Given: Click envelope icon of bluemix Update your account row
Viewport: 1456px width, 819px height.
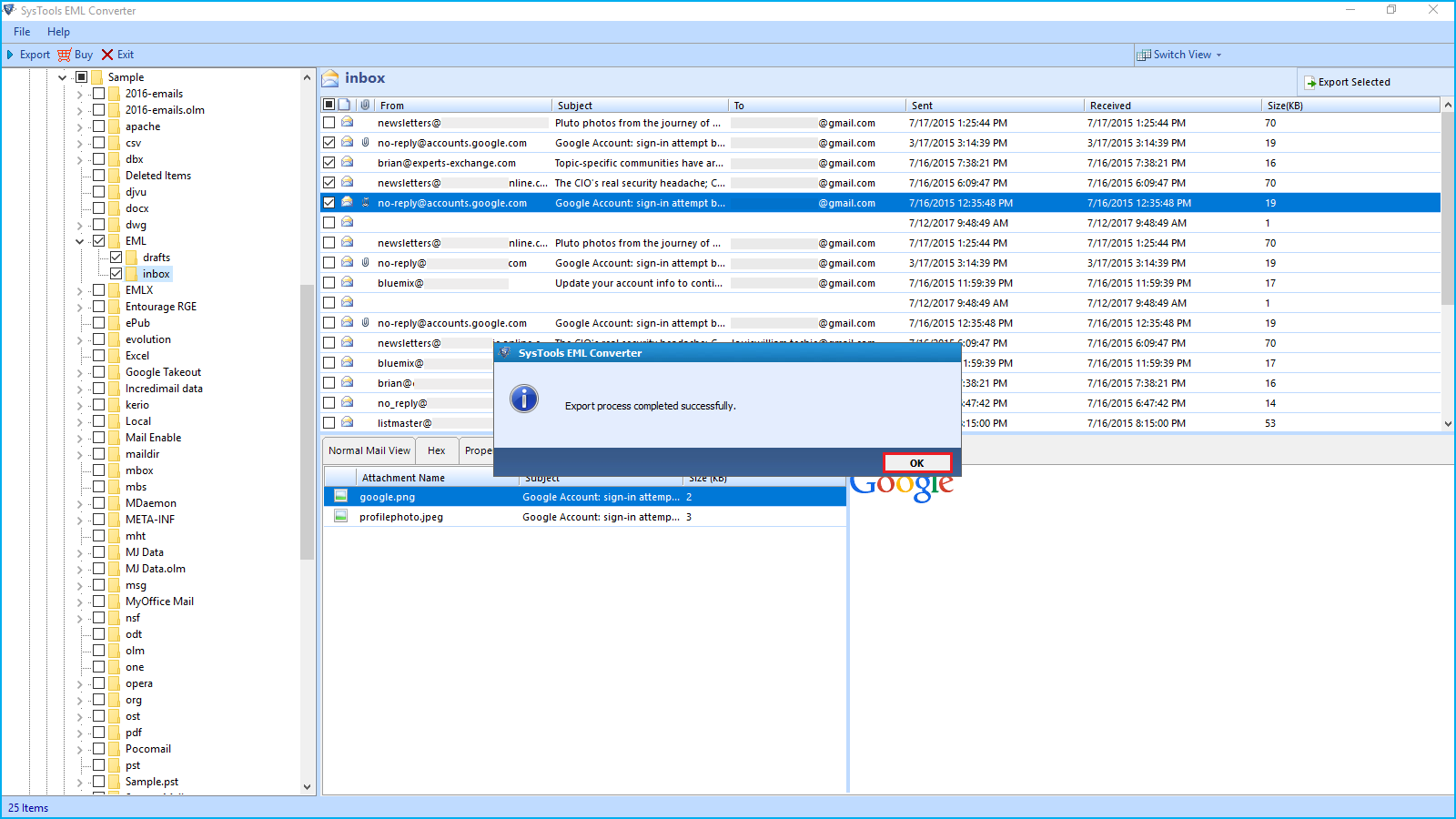Looking at the screenshot, I should (347, 282).
